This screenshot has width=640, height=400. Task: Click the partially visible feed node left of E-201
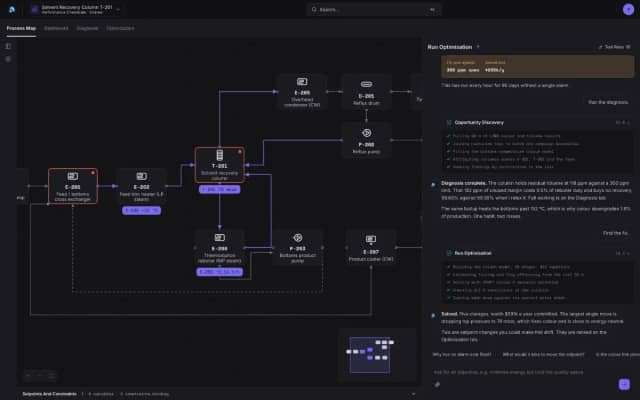(22, 186)
